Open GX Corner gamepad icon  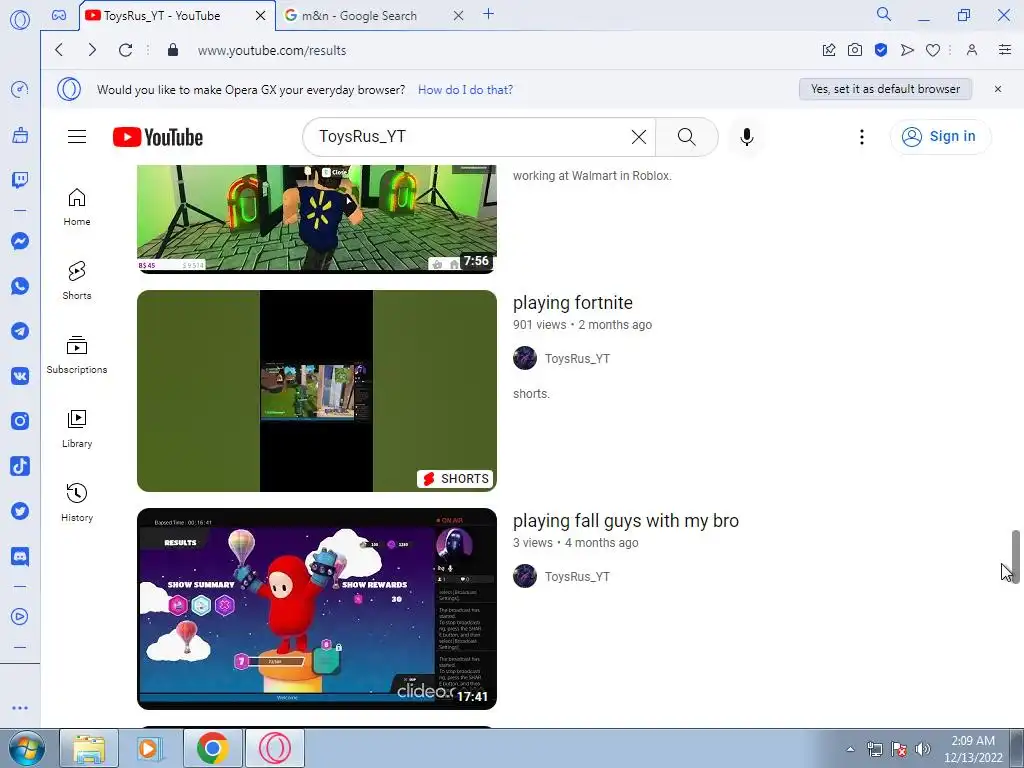coord(59,15)
